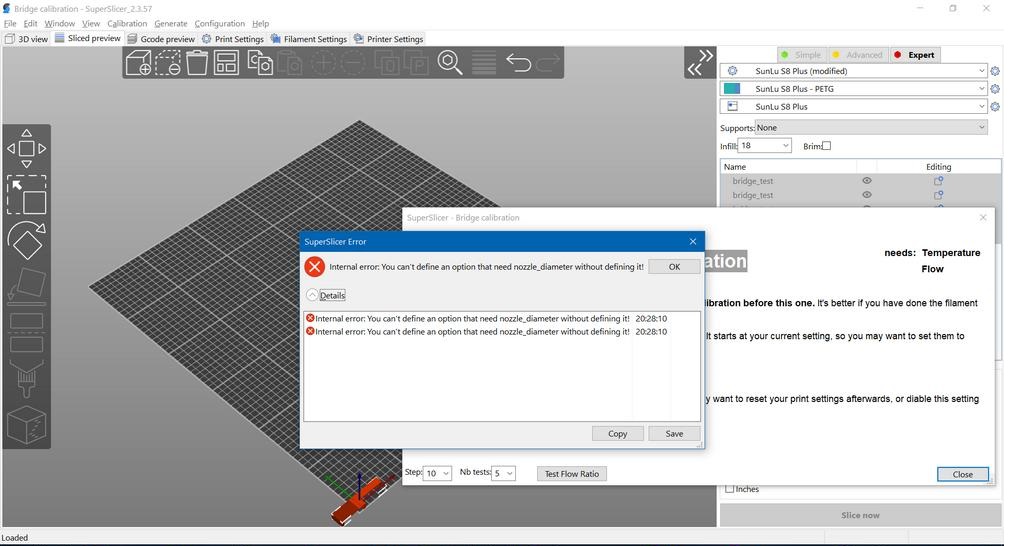The height and width of the screenshot is (546, 1010).
Task: Click the Name column header in object list
Action: (x=734, y=167)
